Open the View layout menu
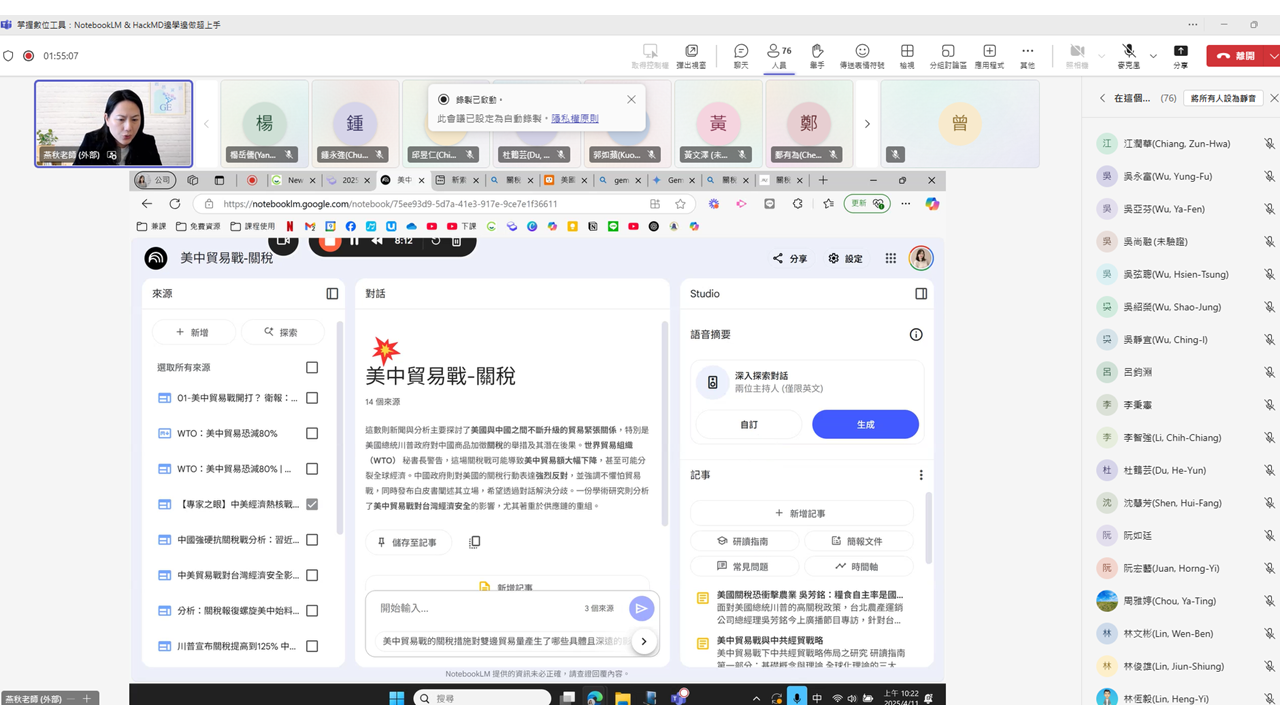The image size is (1280, 720). point(907,56)
